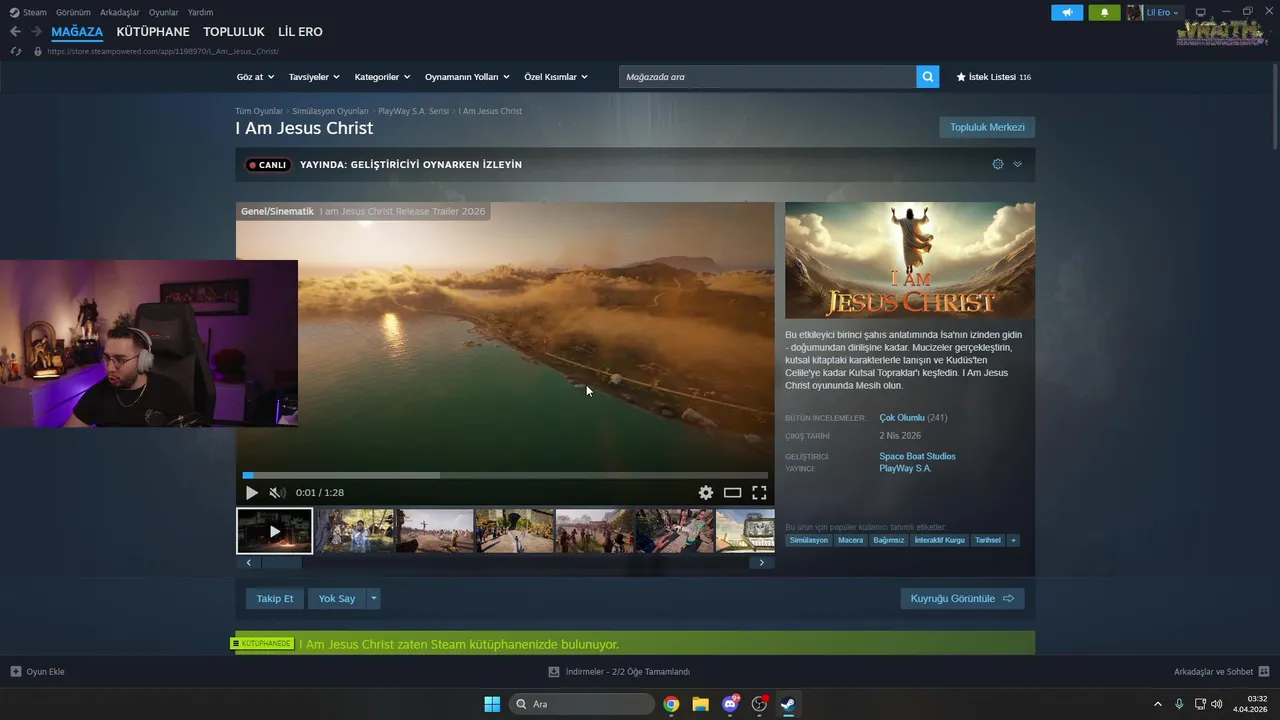This screenshot has width=1280, height=720.
Task: Collapse the live broadcast panel chevron
Action: tap(1018, 164)
